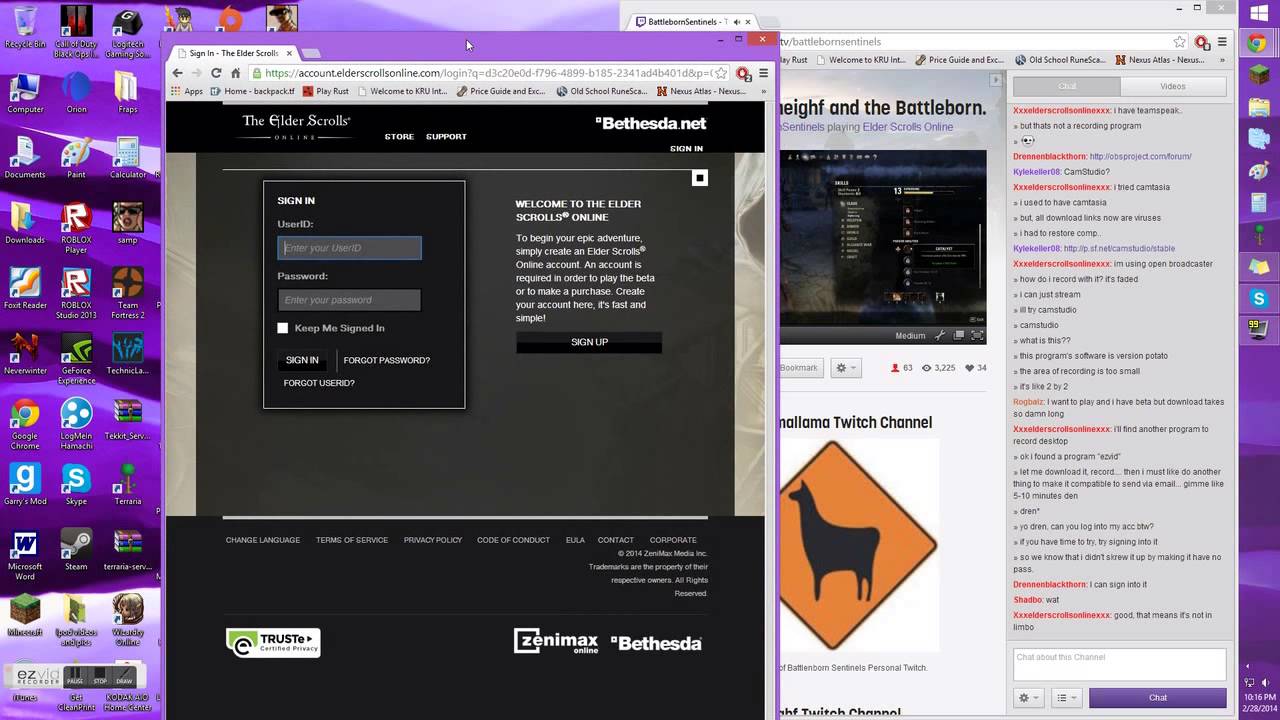Stop the ezvid recording

click(x=100, y=677)
